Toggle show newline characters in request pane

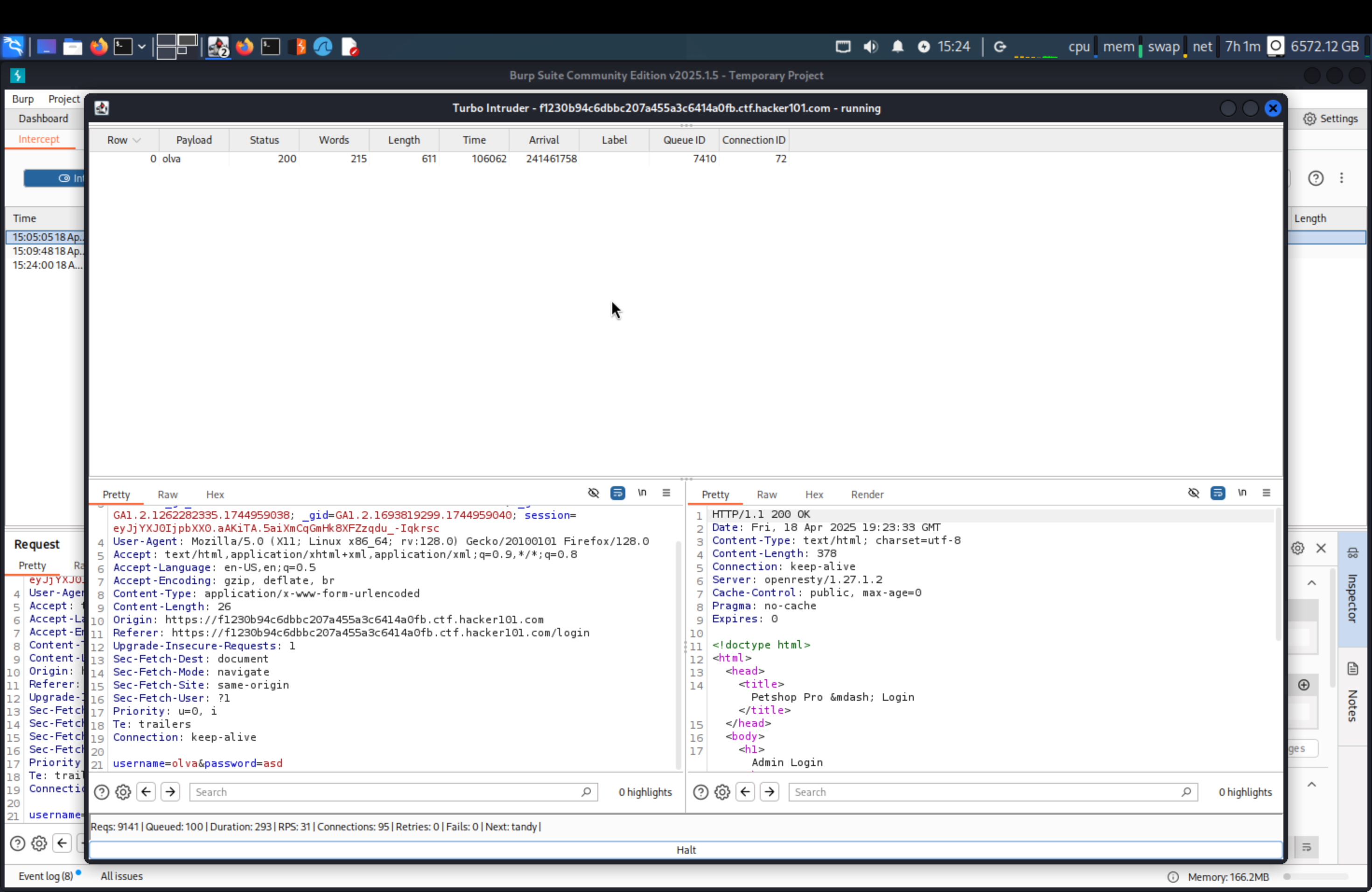pos(642,493)
